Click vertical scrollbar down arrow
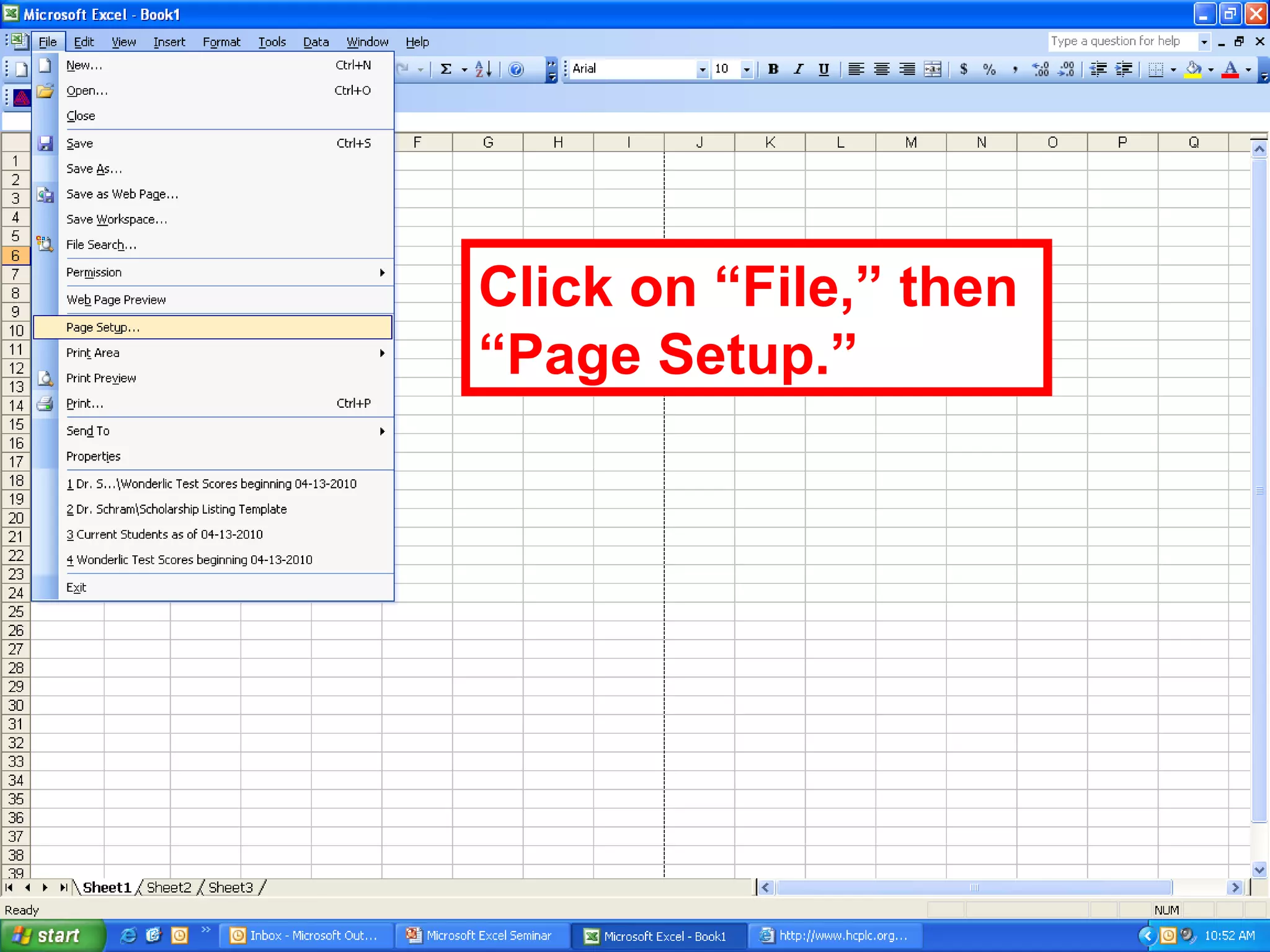Screen dimensions: 1270x952 [x=1259, y=870]
